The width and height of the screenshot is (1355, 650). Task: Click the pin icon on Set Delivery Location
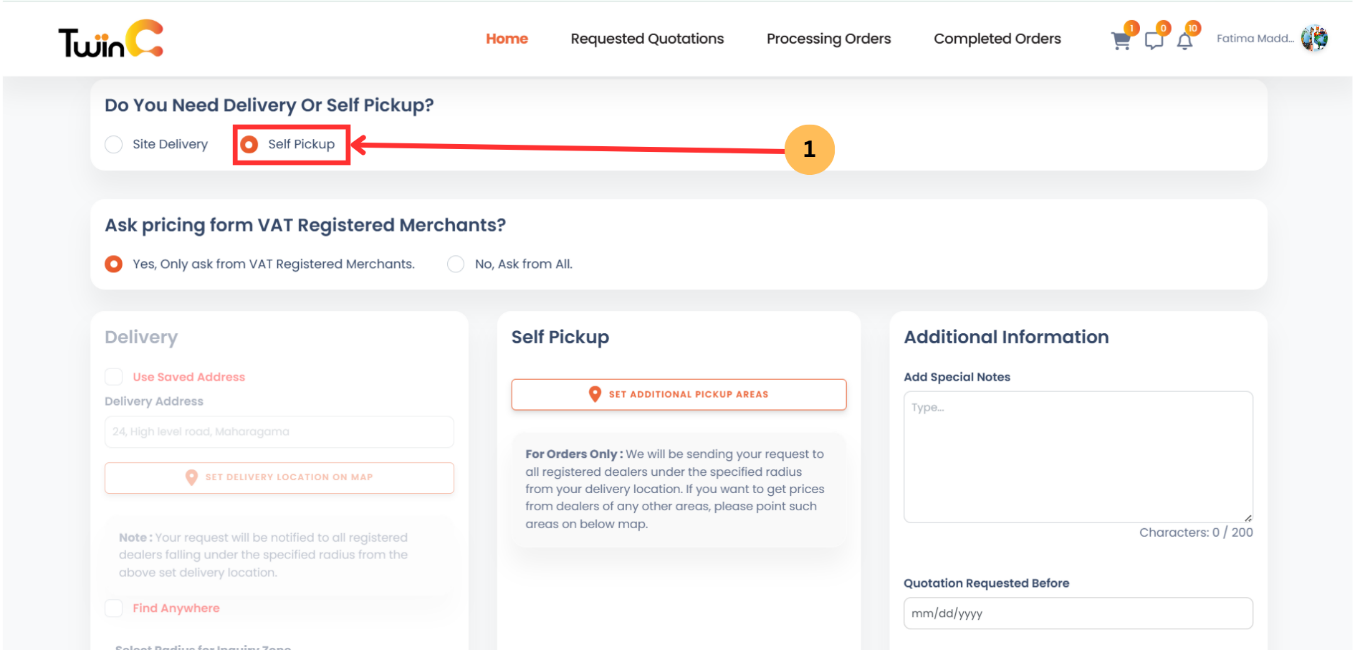[x=191, y=478]
